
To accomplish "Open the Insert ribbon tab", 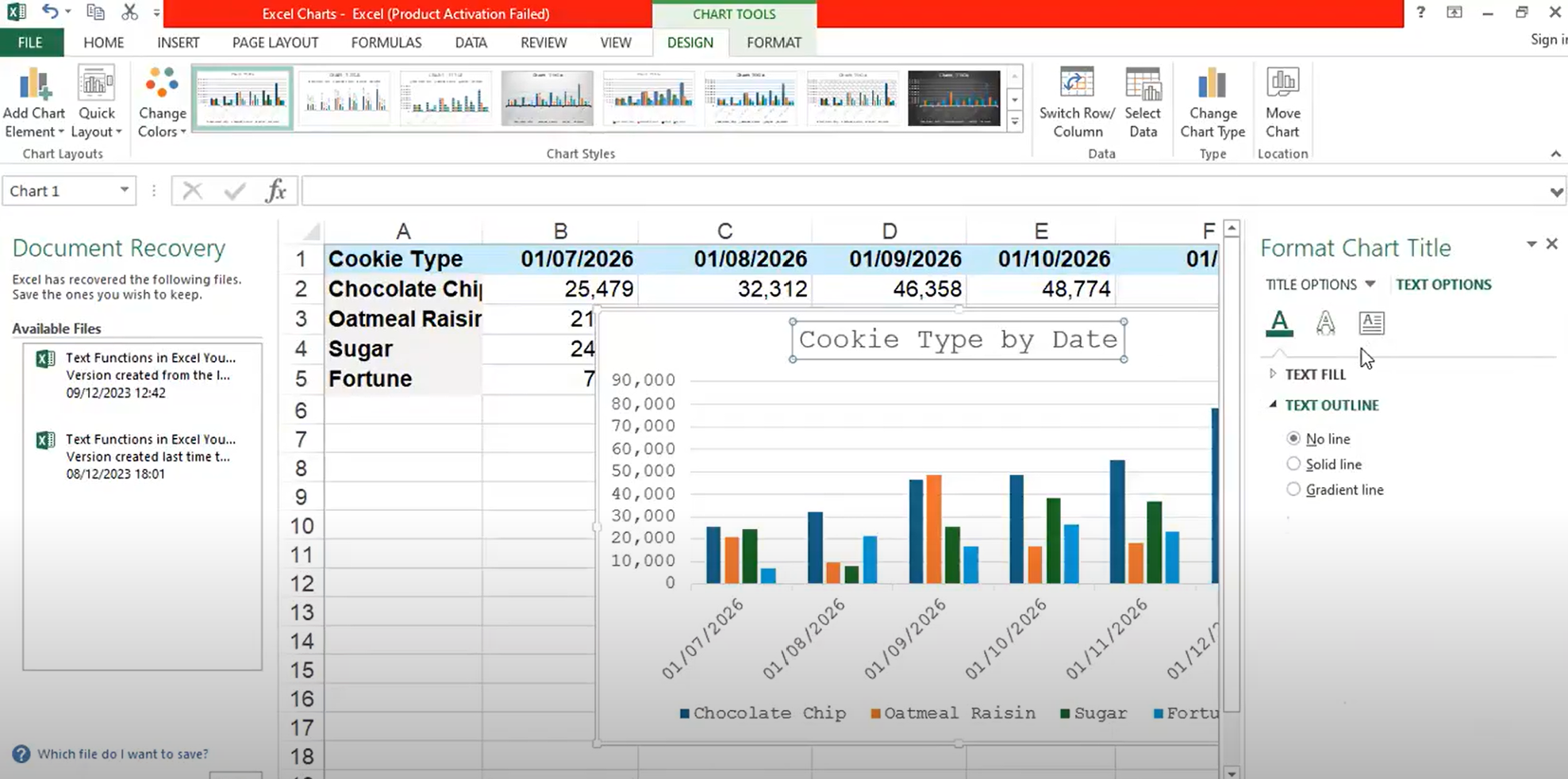I will pyautogui.click(x=178, y=43).
